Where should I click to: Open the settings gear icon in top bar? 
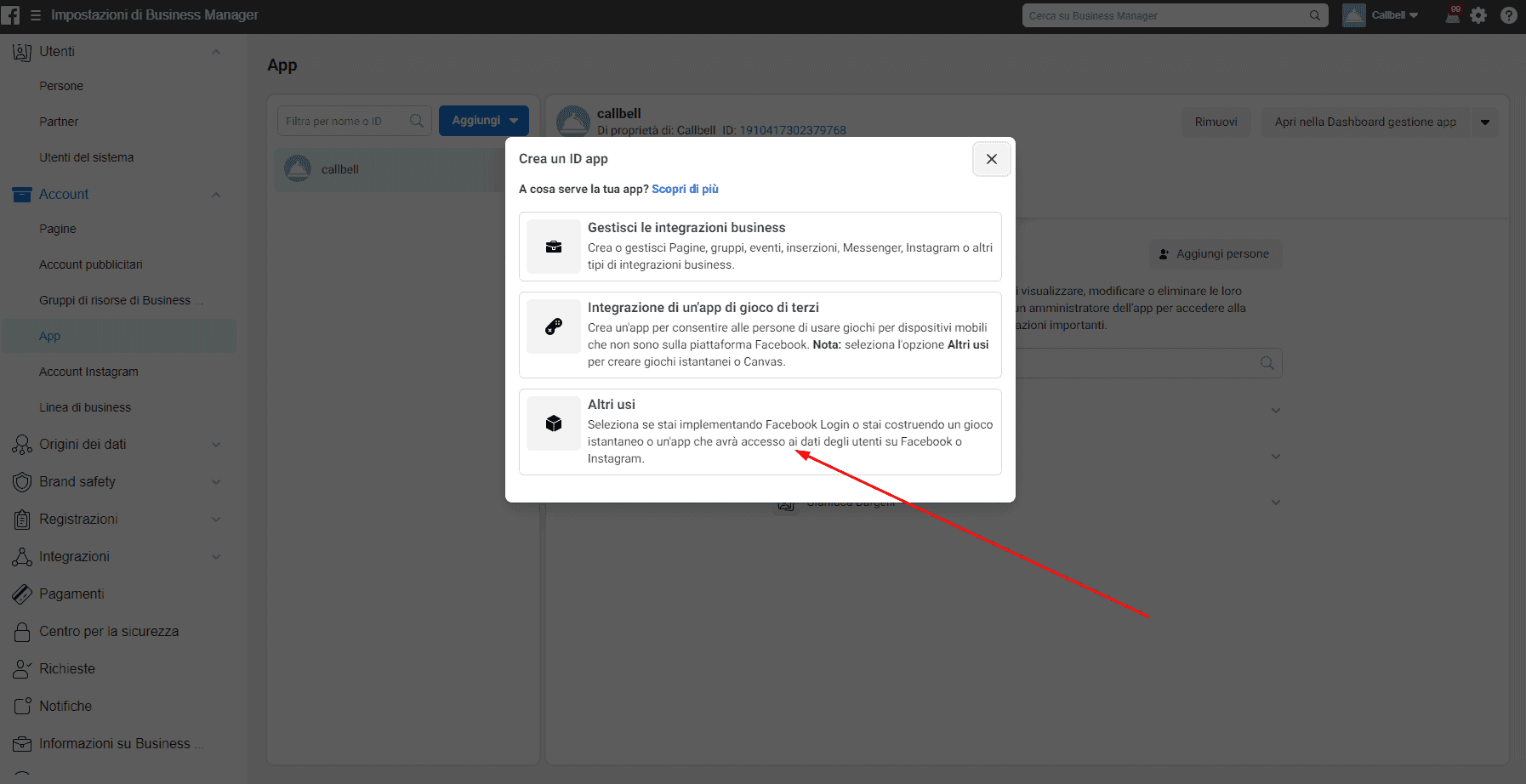click(1478, 15)
